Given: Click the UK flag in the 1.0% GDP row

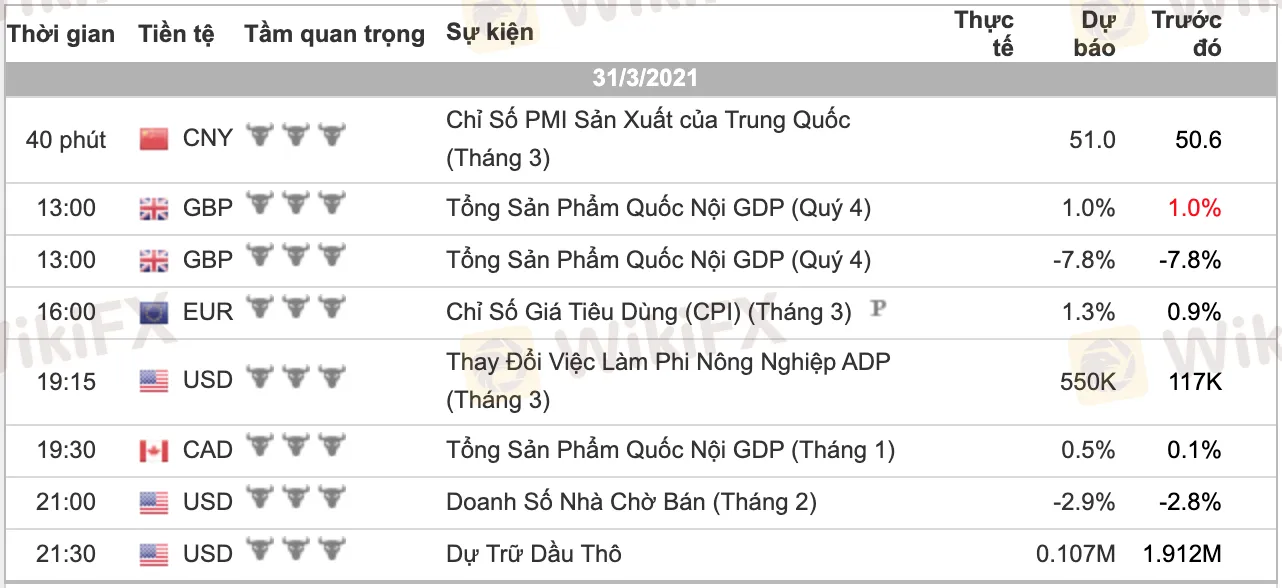Looking at the screenshot, I should 154,208.
